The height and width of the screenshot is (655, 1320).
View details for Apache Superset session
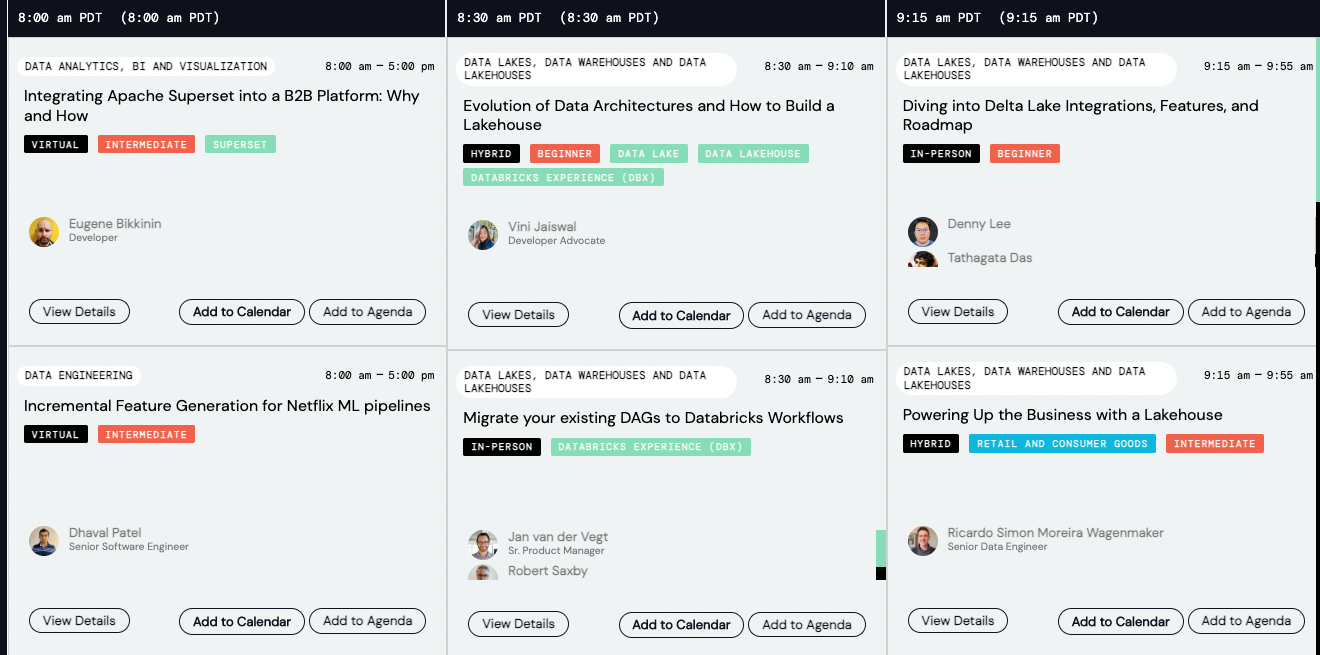pos(79,312)
